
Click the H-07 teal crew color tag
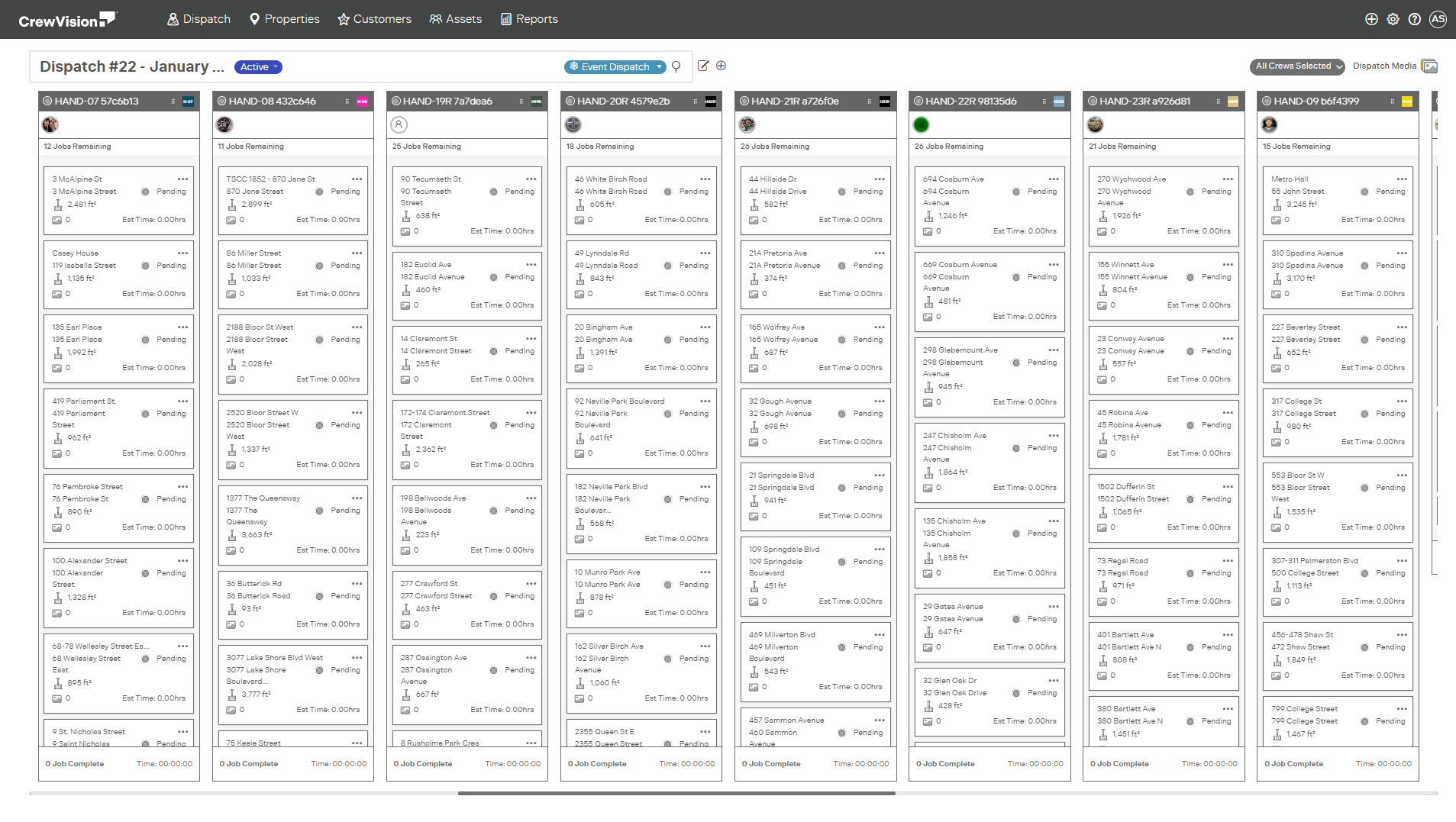[x=188, y=102]
